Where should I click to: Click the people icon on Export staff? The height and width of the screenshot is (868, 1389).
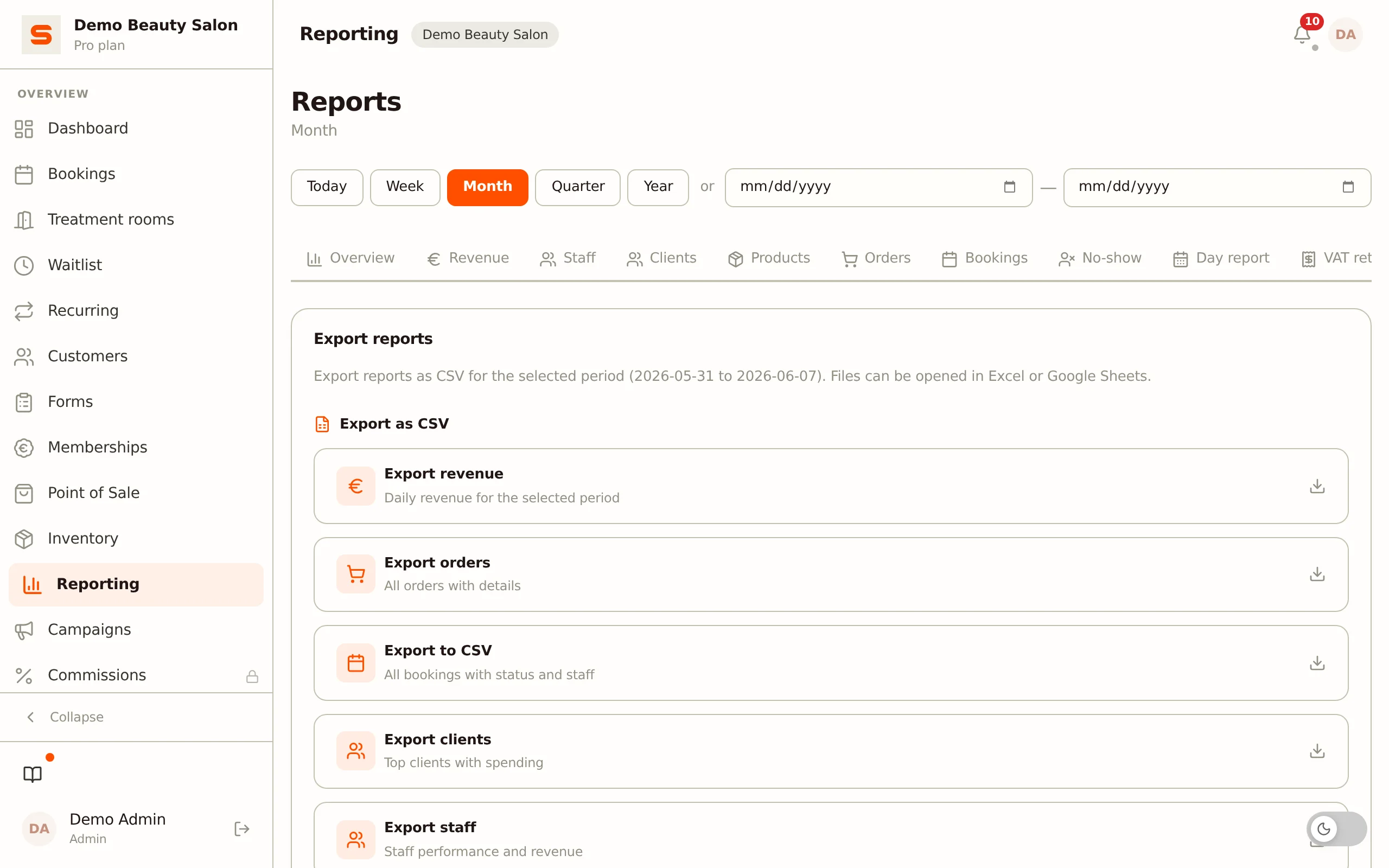[x=355, y=840]
